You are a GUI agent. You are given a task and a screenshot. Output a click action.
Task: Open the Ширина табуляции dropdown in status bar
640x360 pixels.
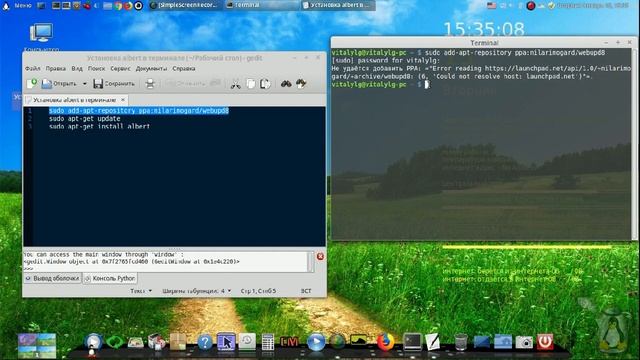coord(197,291)
